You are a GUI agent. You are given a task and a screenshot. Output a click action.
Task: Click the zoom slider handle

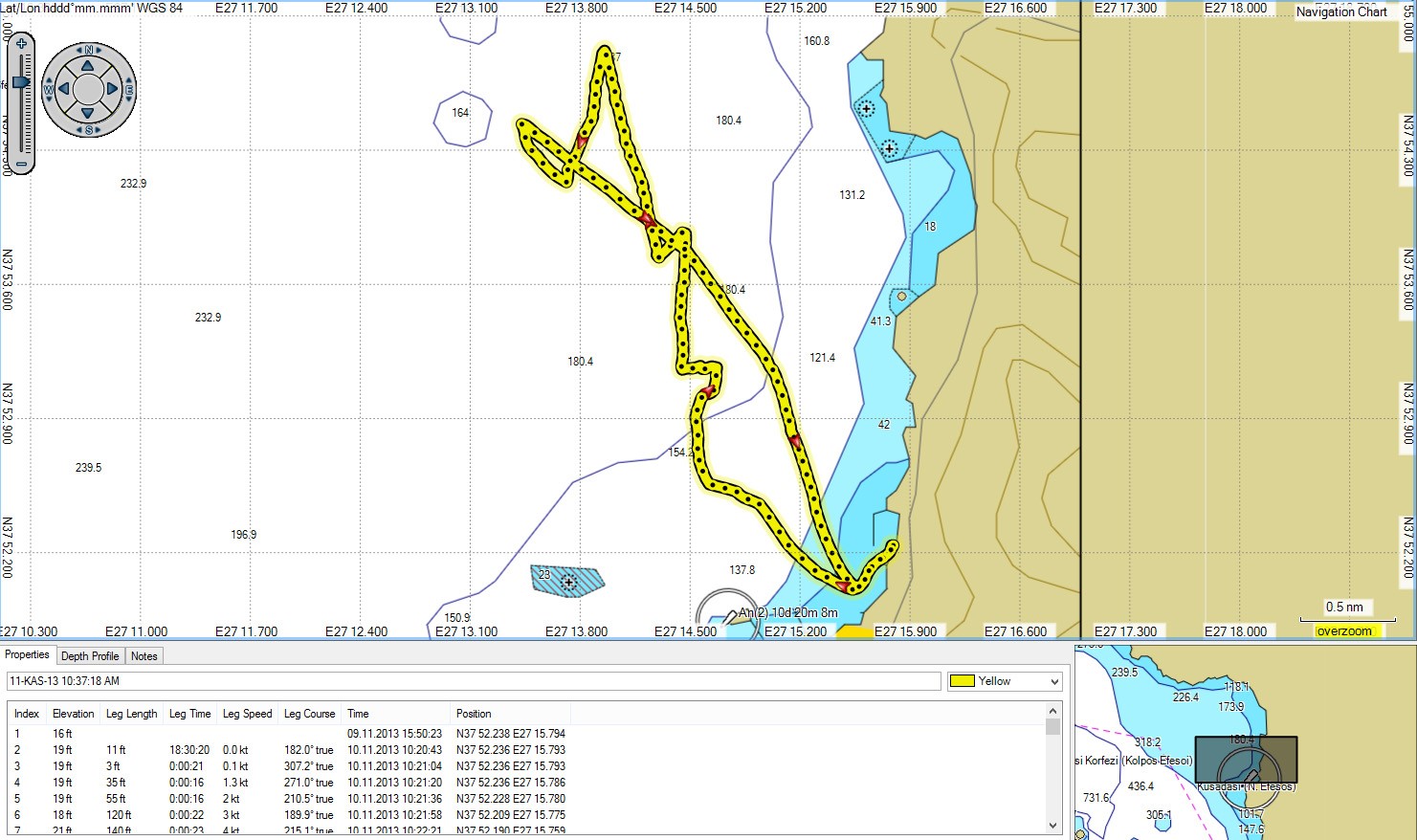click(x=21, y=82)
